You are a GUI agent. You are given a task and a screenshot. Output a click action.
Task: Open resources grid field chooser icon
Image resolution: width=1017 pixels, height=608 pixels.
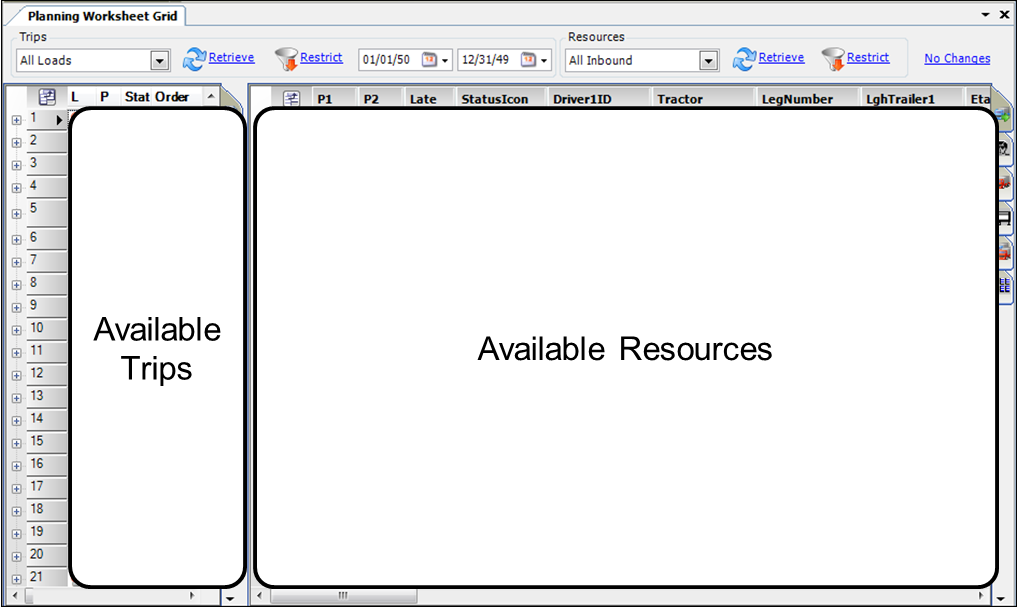tap(291, 99)
